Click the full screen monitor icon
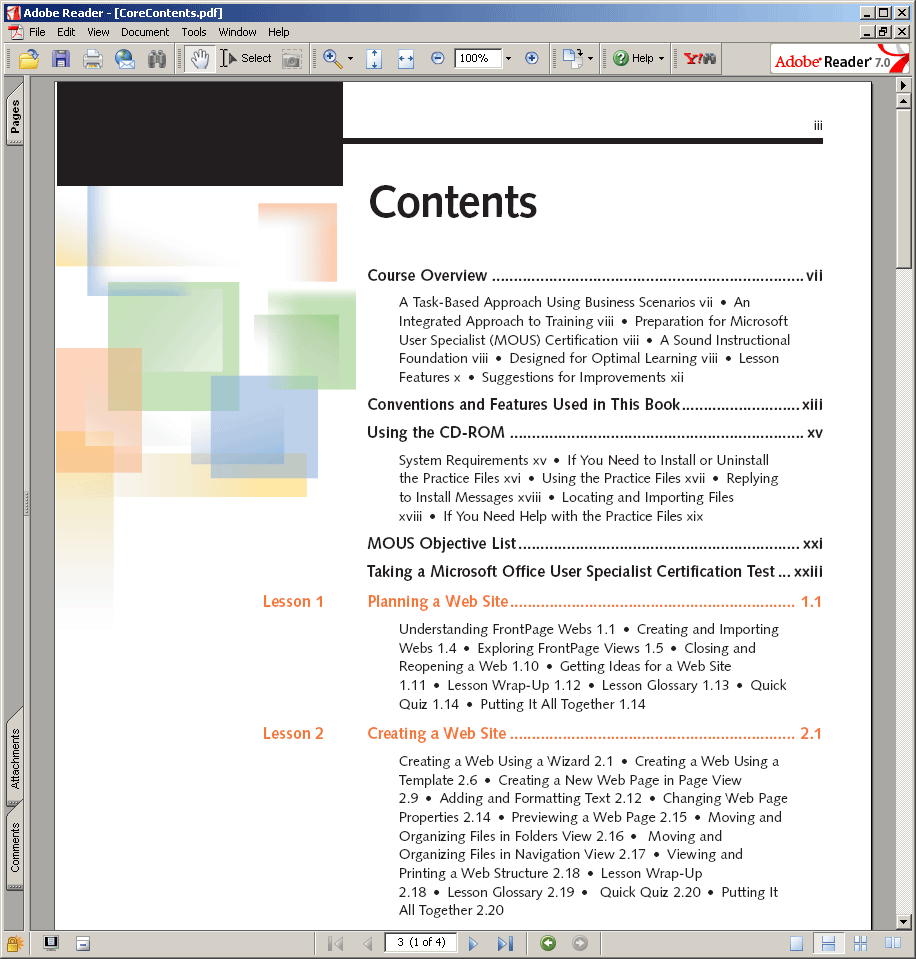The image size is (916, 959). 51,943
